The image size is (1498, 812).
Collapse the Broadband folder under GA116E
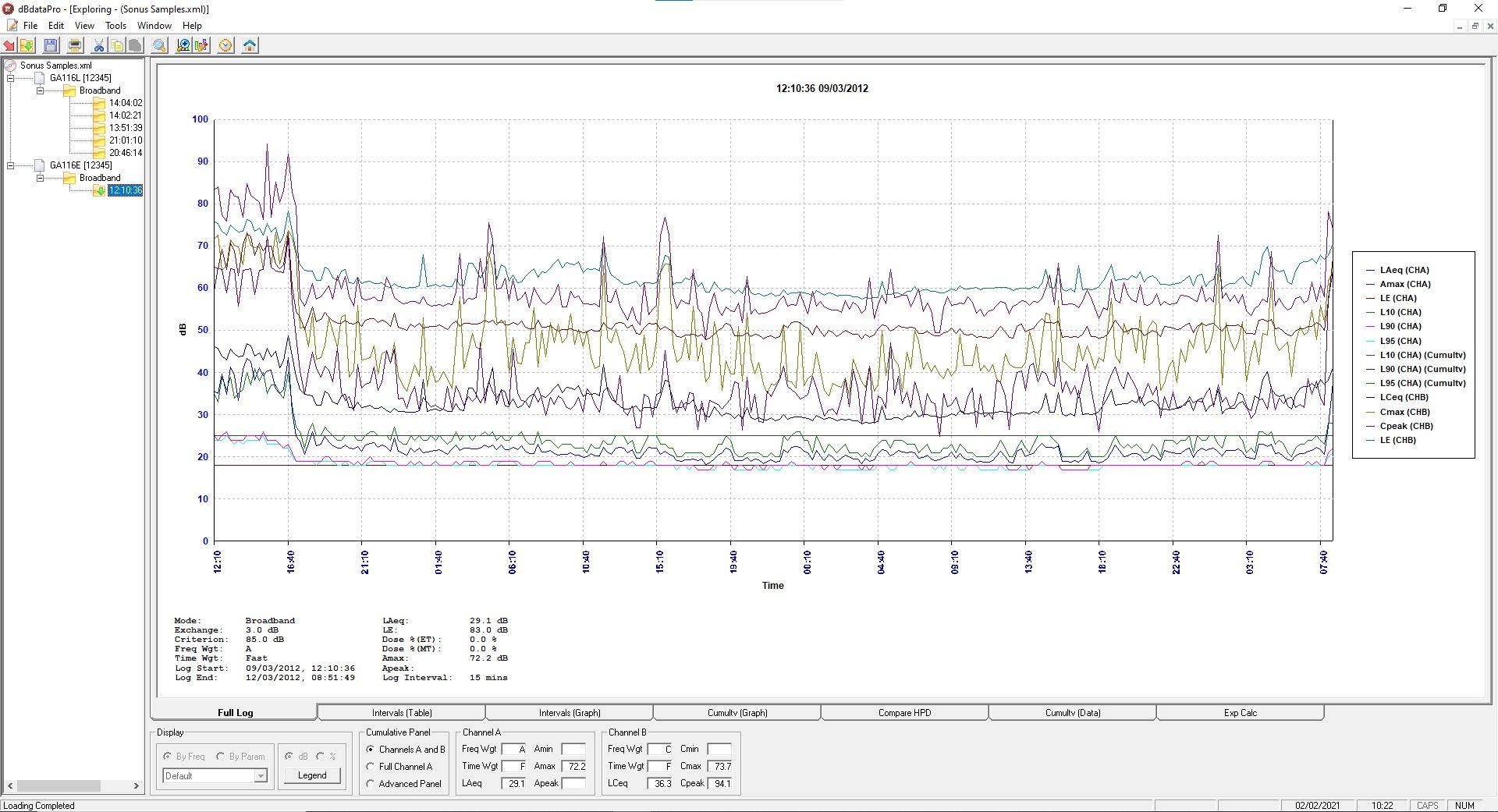point(41,178)
